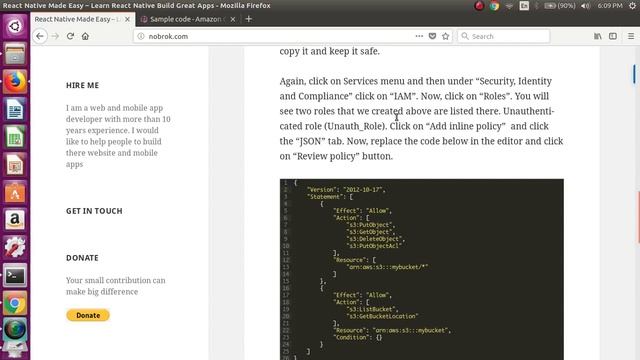640x360 pixels.
Task: Click the HIRE ME sidebar heading
Action: pyautogui.click(x=82, y=85)
